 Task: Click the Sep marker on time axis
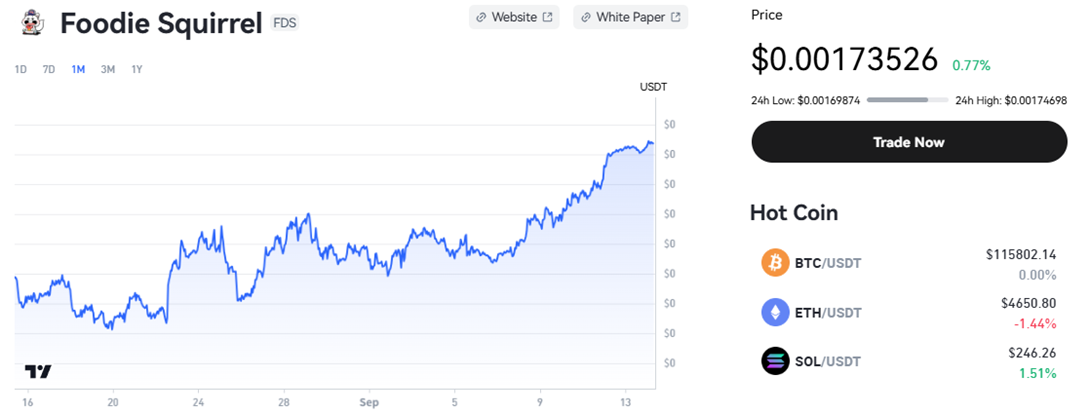point(369,402)
